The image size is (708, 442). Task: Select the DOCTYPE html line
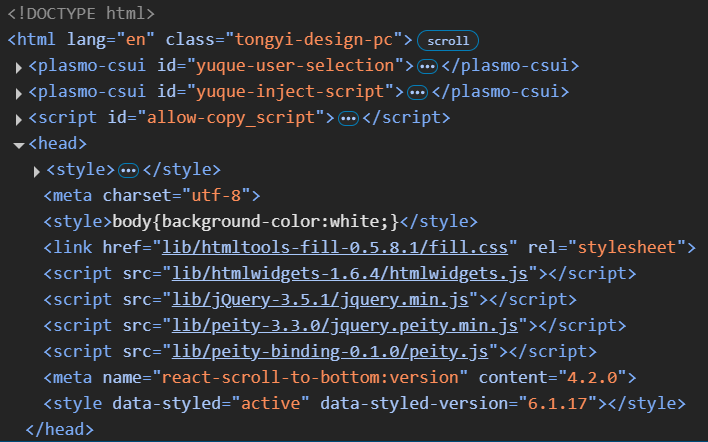tap(81, 14)
